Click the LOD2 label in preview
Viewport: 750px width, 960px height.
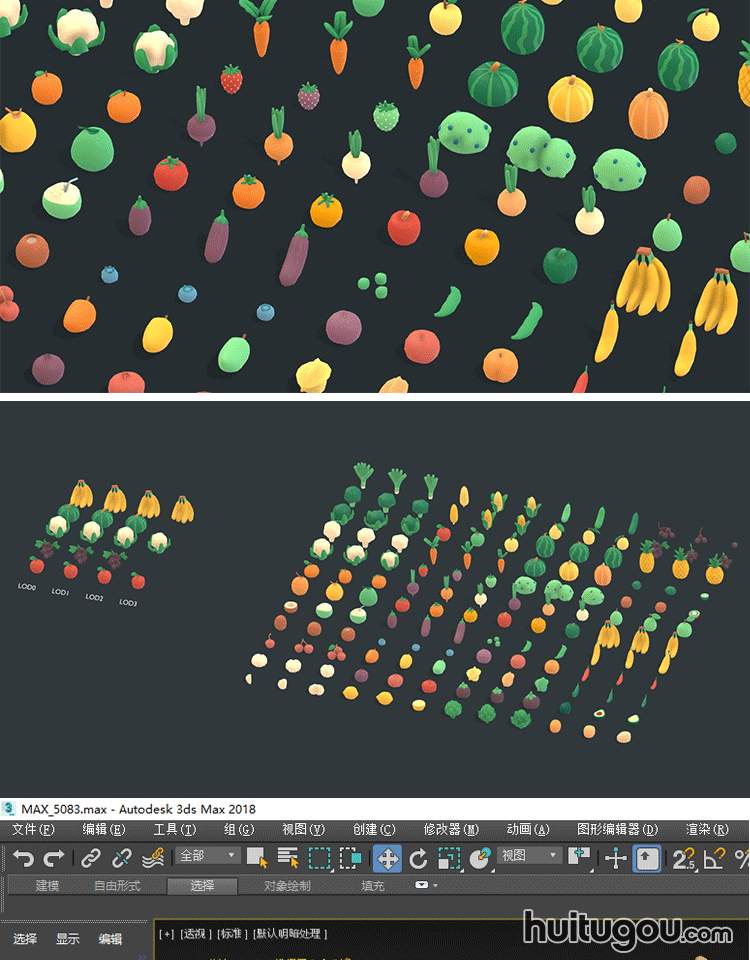[94, 597]
